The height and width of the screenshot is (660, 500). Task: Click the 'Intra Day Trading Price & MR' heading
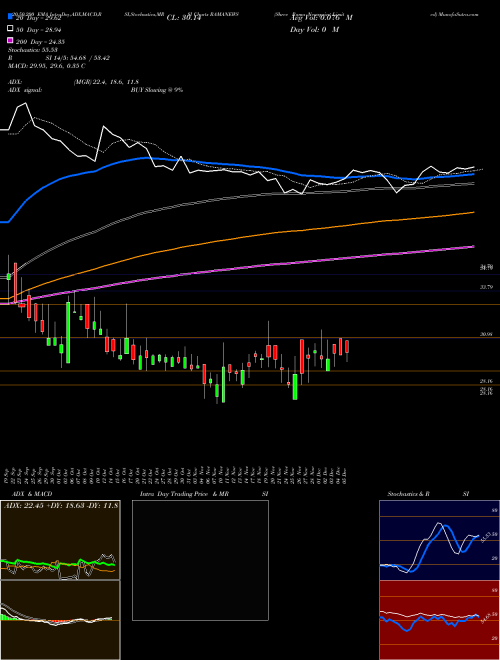click(x=184, y=494)
